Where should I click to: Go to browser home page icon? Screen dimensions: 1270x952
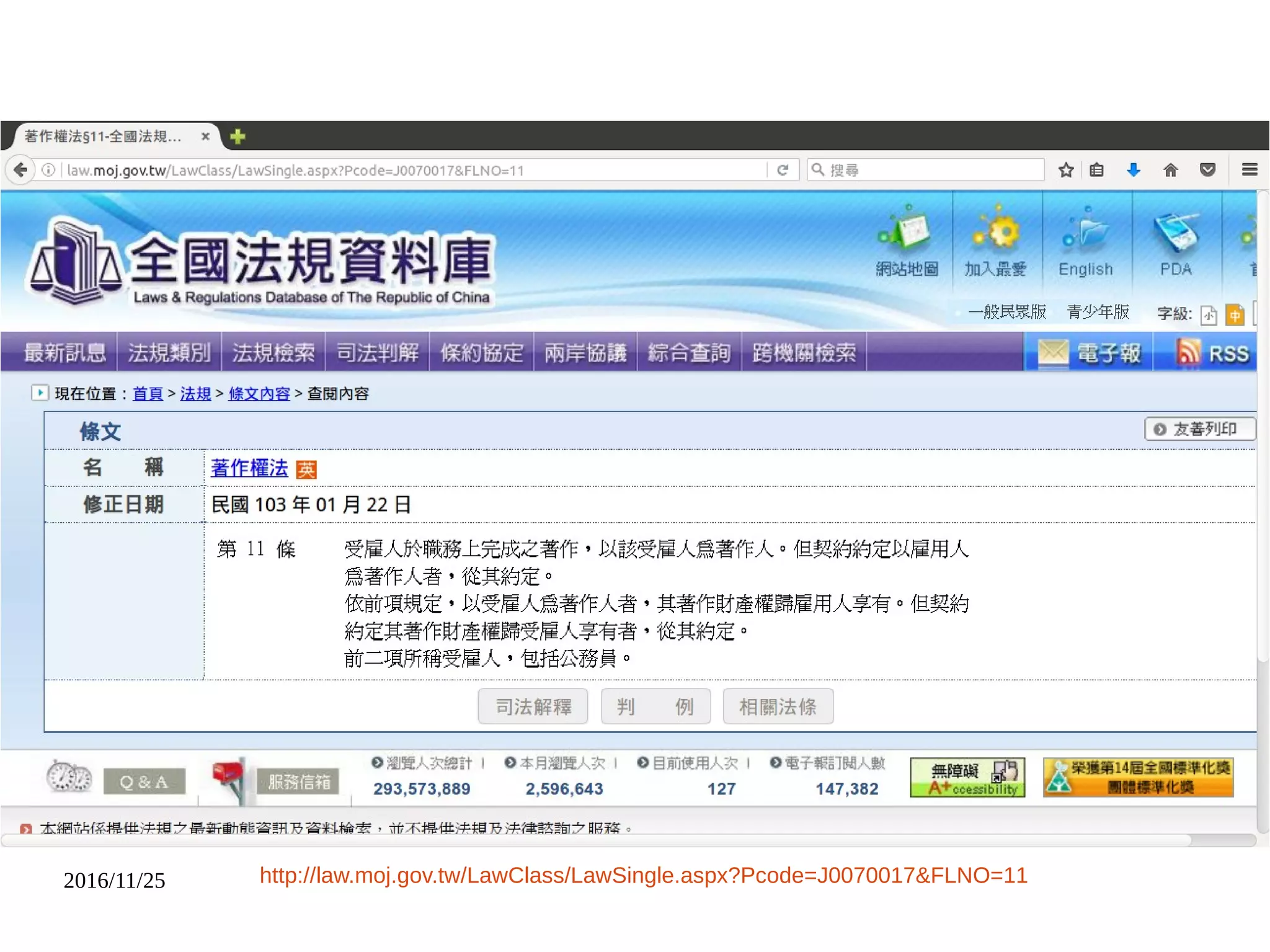[1170, 170]
